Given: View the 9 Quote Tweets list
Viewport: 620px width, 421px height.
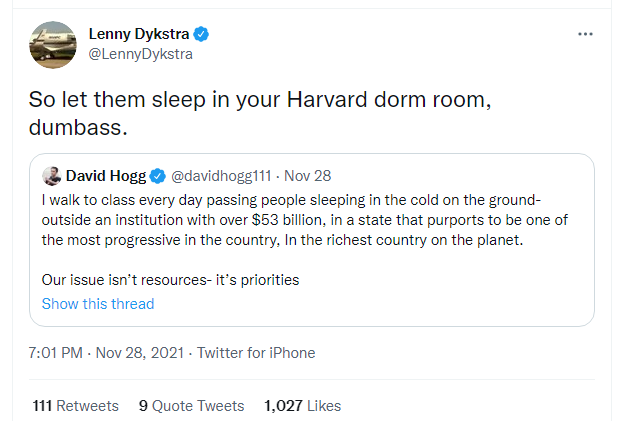Looking at the screenshot, I should click(191, 406).
